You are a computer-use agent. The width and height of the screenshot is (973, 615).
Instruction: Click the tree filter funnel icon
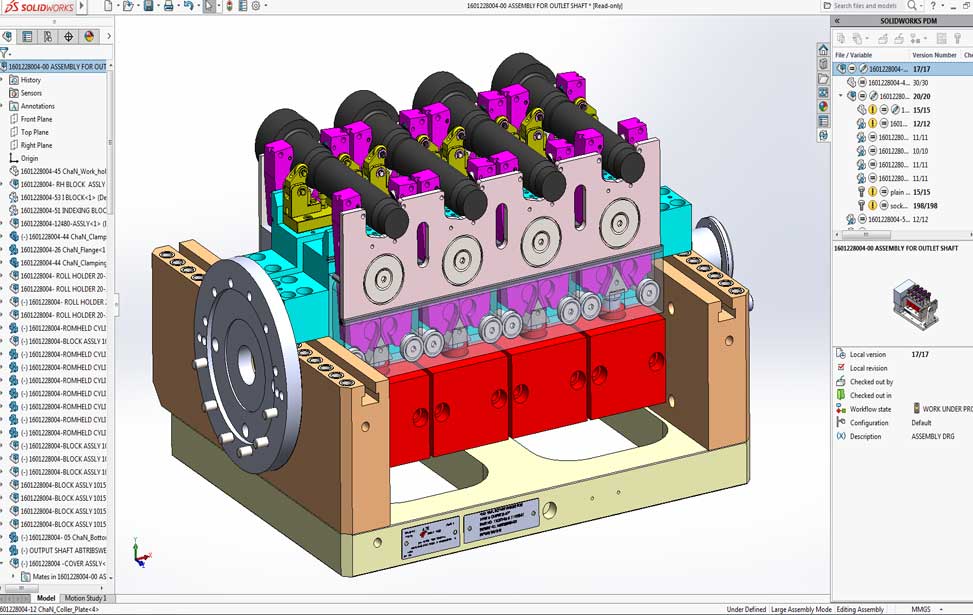4,53
